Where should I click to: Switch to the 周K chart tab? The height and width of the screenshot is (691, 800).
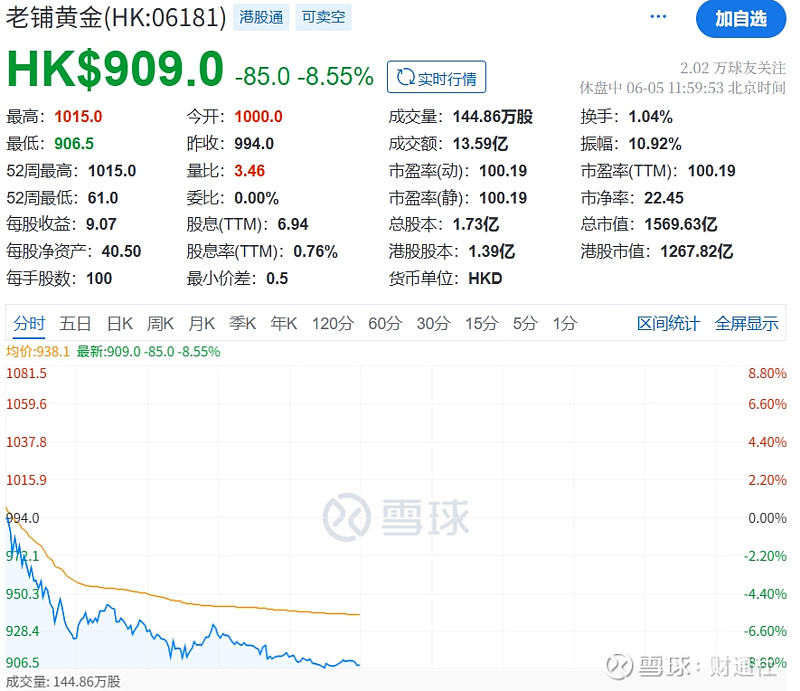(160, 324)
